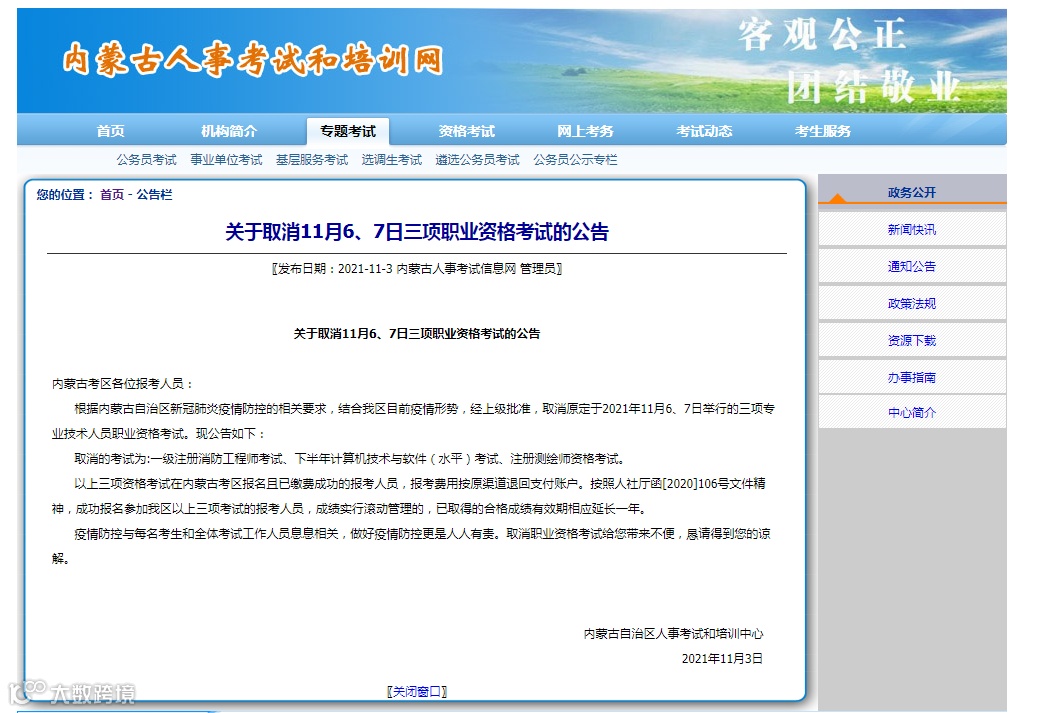Click the signature 内蒙古自治区人事考试和培训中心
Image resolution: width=1041 pixels, height=713 pixels.
[x=673, y=634]
